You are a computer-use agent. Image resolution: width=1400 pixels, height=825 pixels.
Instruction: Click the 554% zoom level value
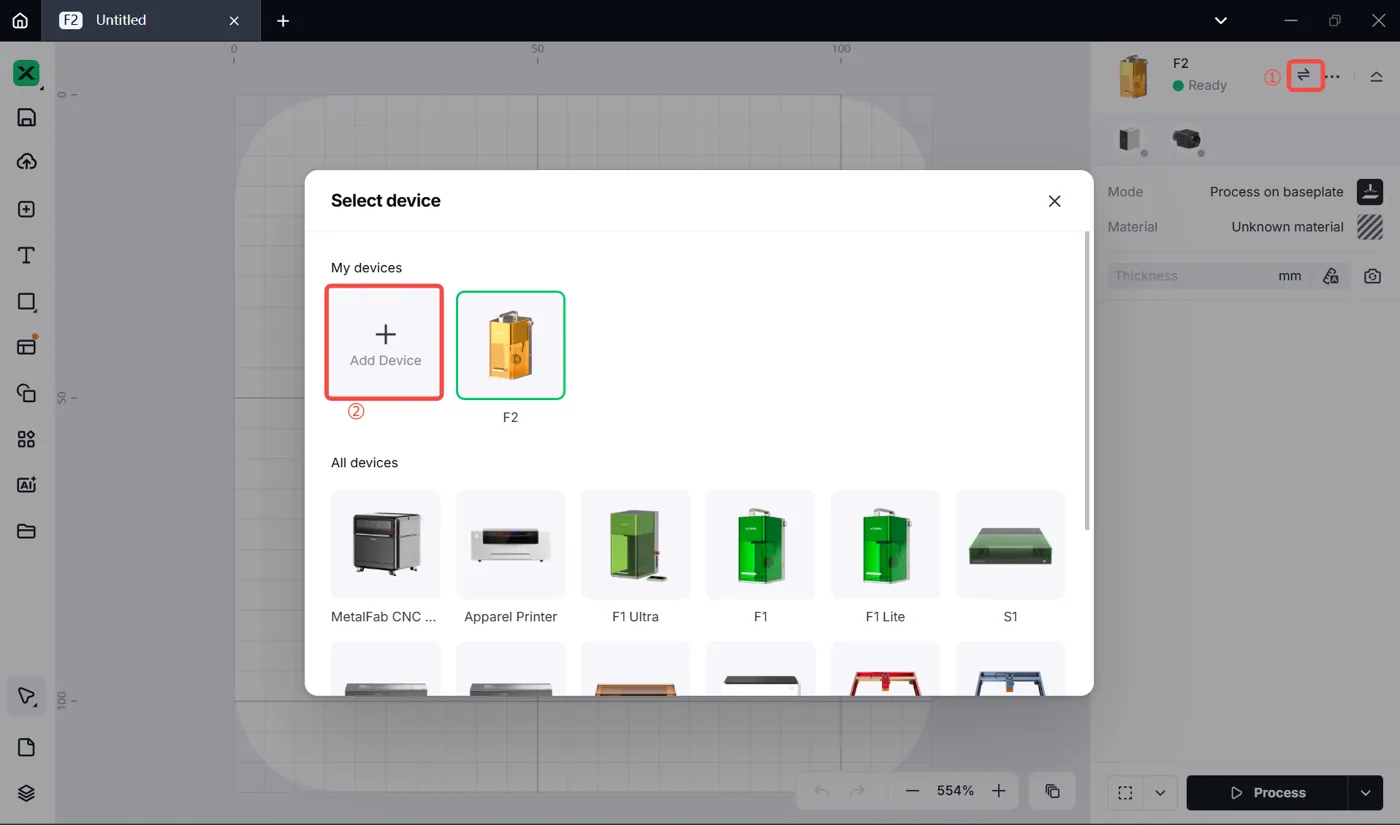click(x=955, y=791)
